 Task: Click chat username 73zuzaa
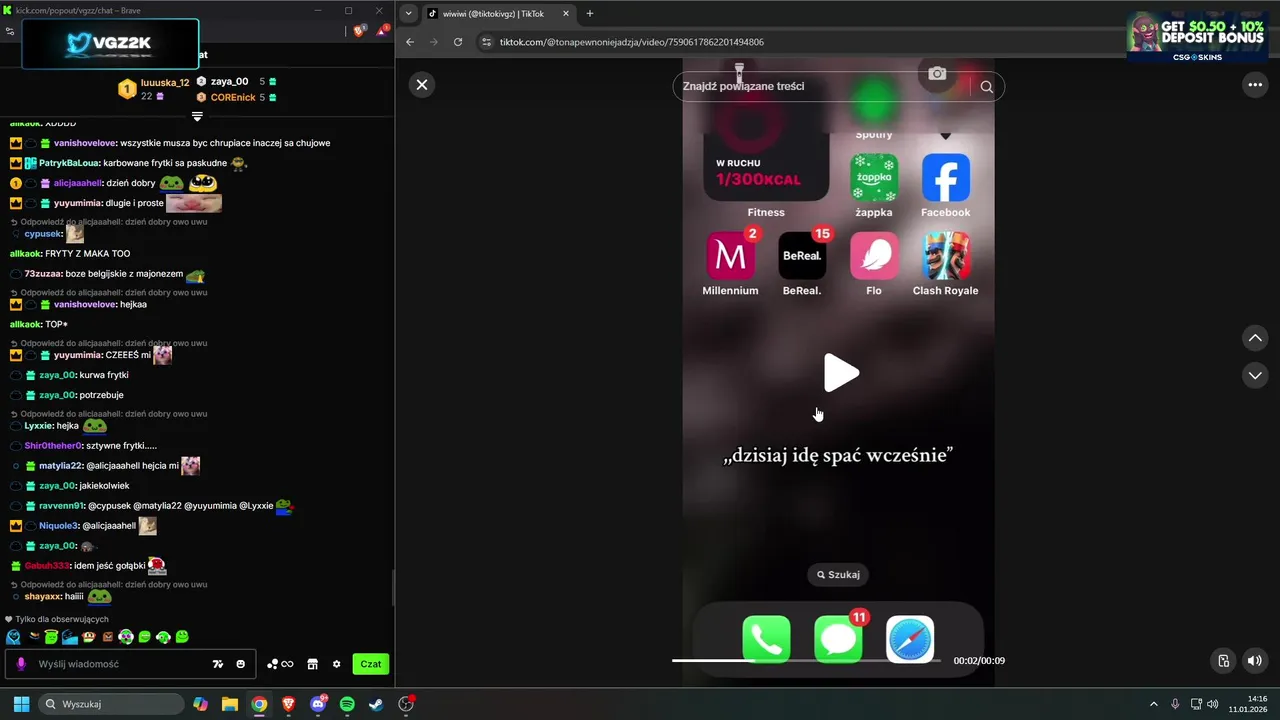point(44,274)
